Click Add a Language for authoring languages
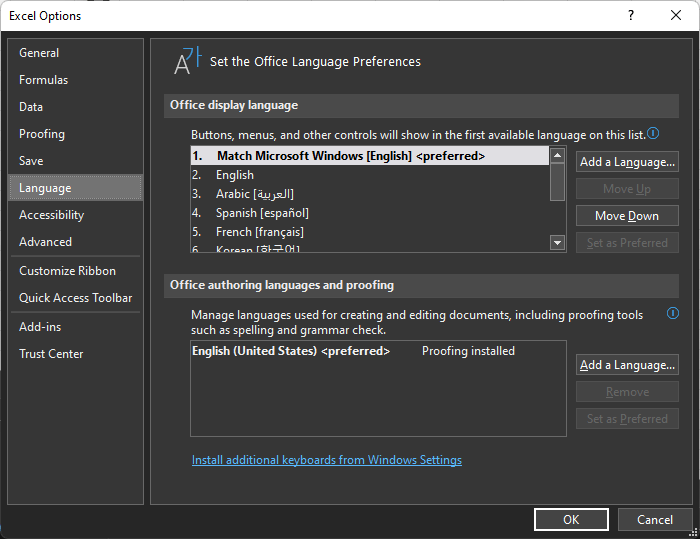The width and height of the screenshot is (700, 539). pos(627,365)
